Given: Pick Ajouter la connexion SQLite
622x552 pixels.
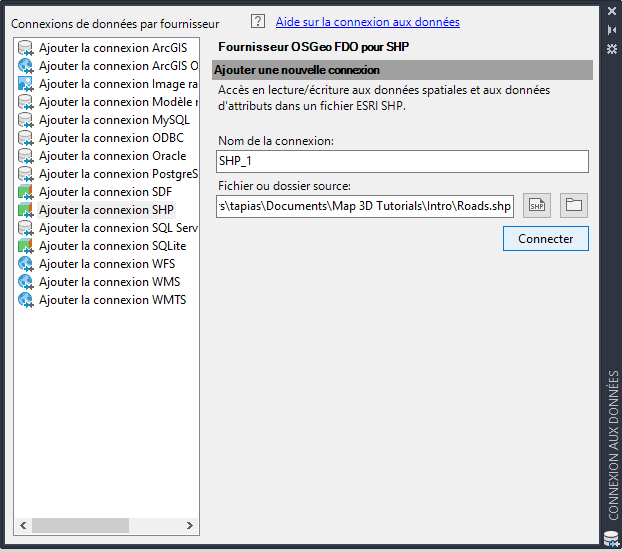Looking at the screenshot, I should (112, 246).
